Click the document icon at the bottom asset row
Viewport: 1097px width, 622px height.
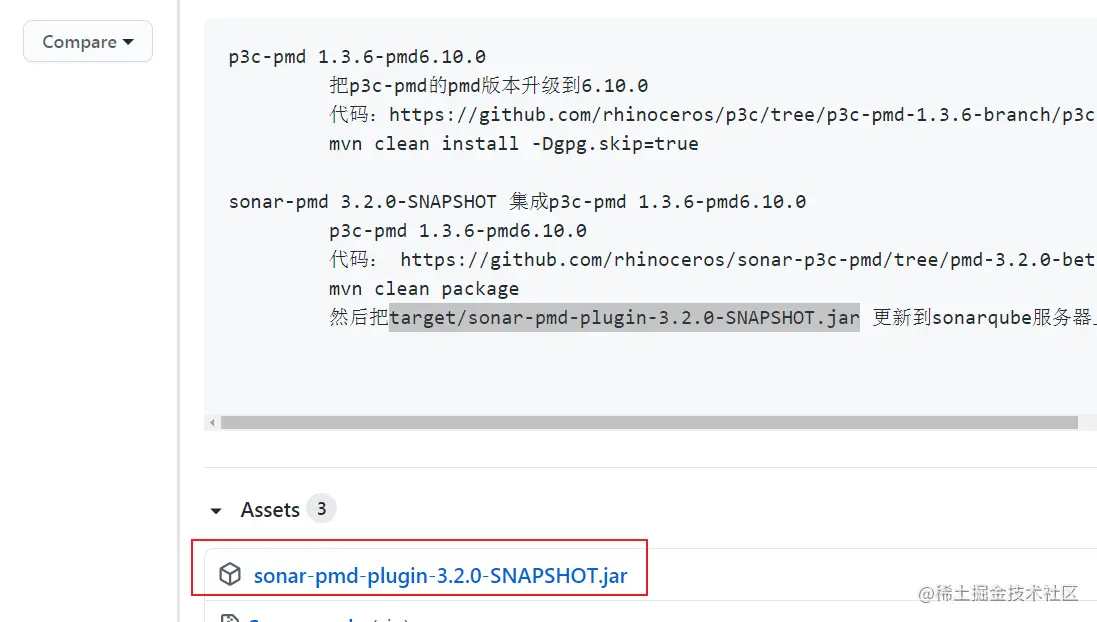coord(230,618)
